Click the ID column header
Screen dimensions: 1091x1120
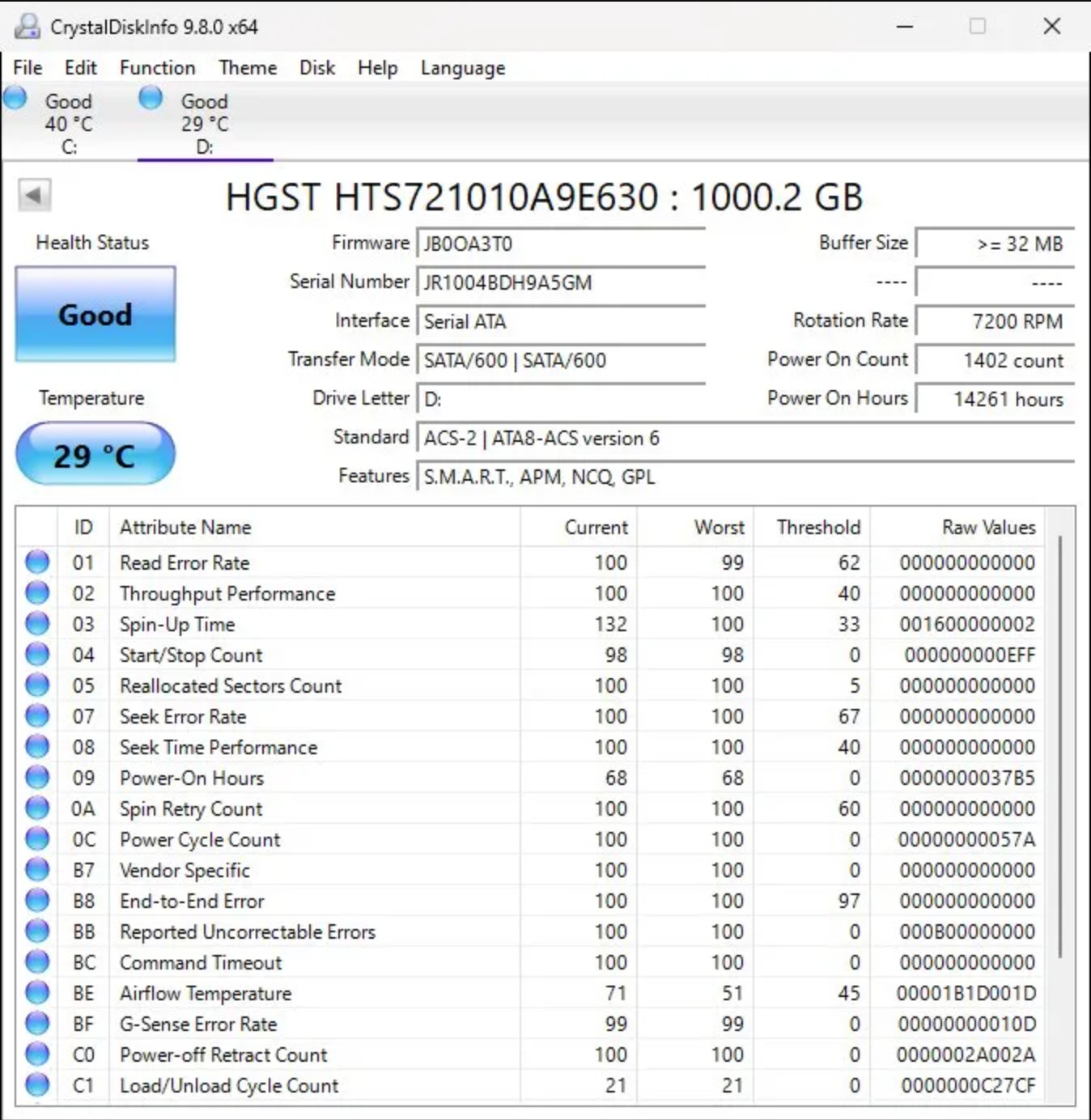(x=83, y=527)
